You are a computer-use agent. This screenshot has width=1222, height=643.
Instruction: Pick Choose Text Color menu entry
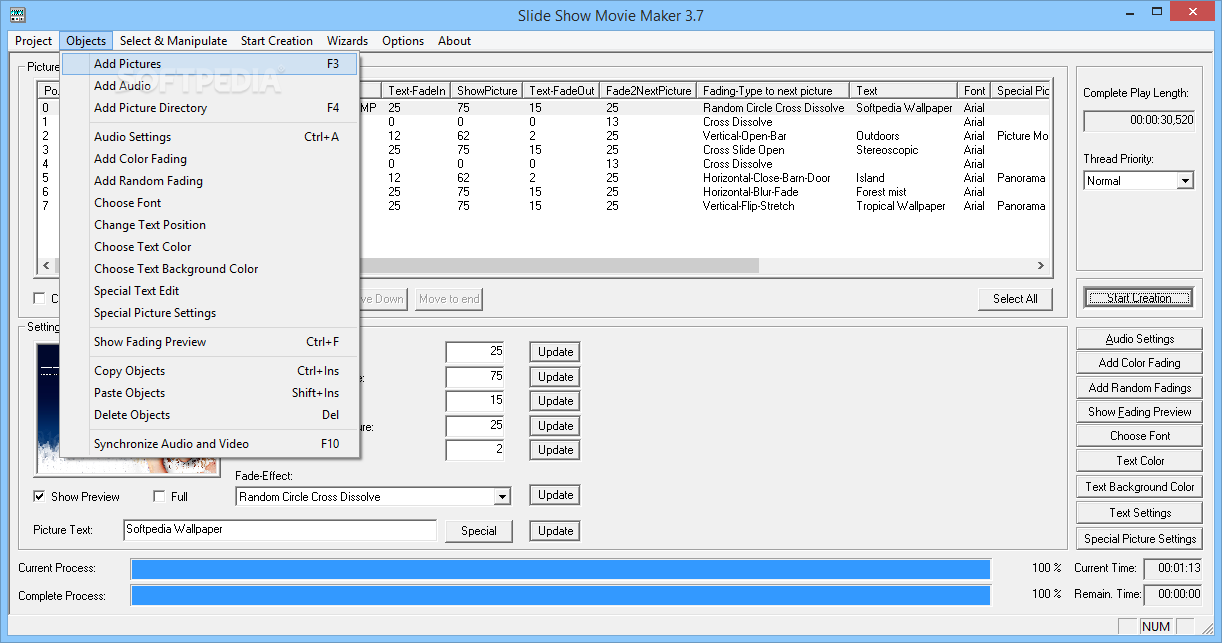(210, 247)
